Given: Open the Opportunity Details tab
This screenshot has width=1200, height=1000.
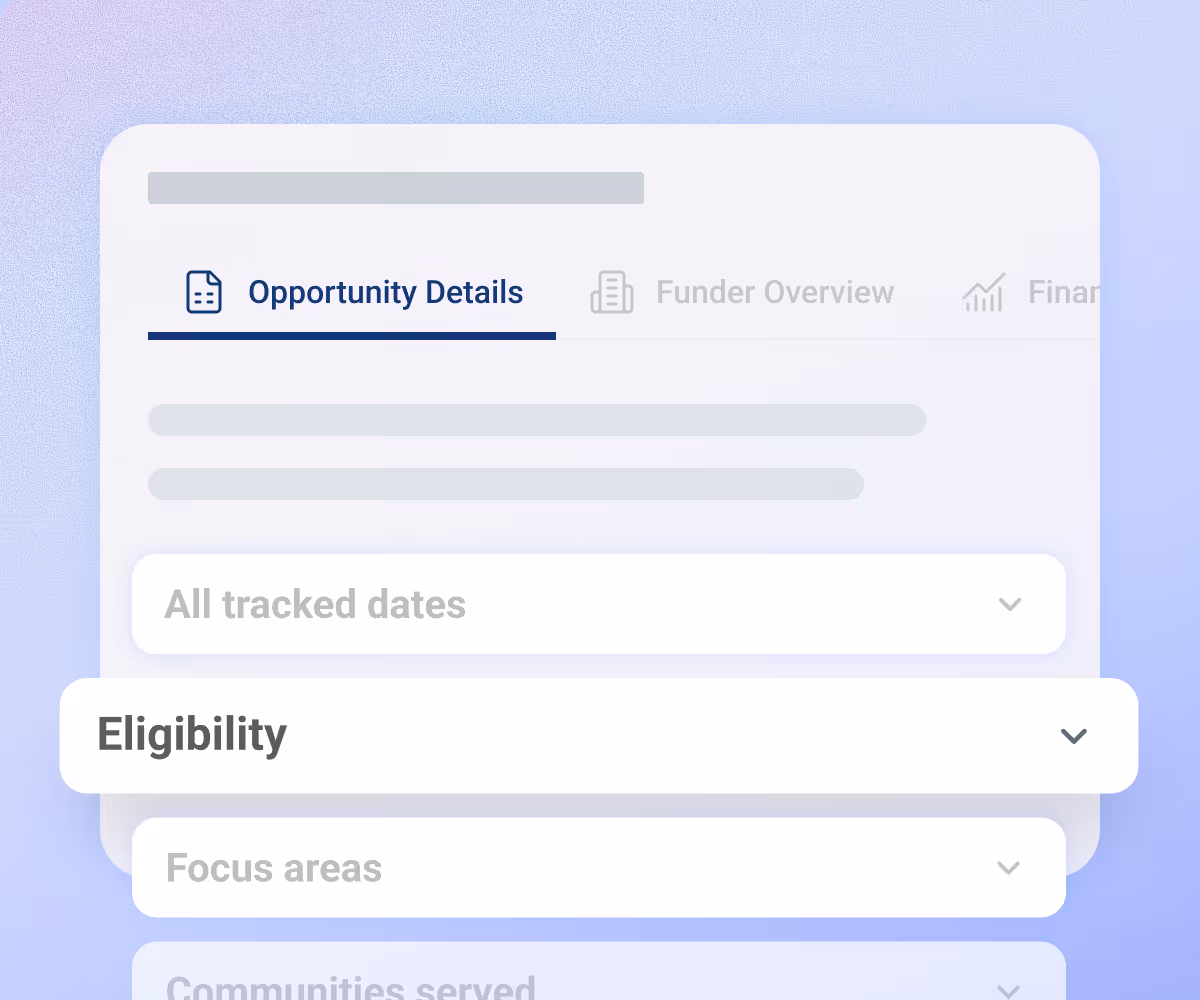Looking at the screenshot, I should (385, 292).
